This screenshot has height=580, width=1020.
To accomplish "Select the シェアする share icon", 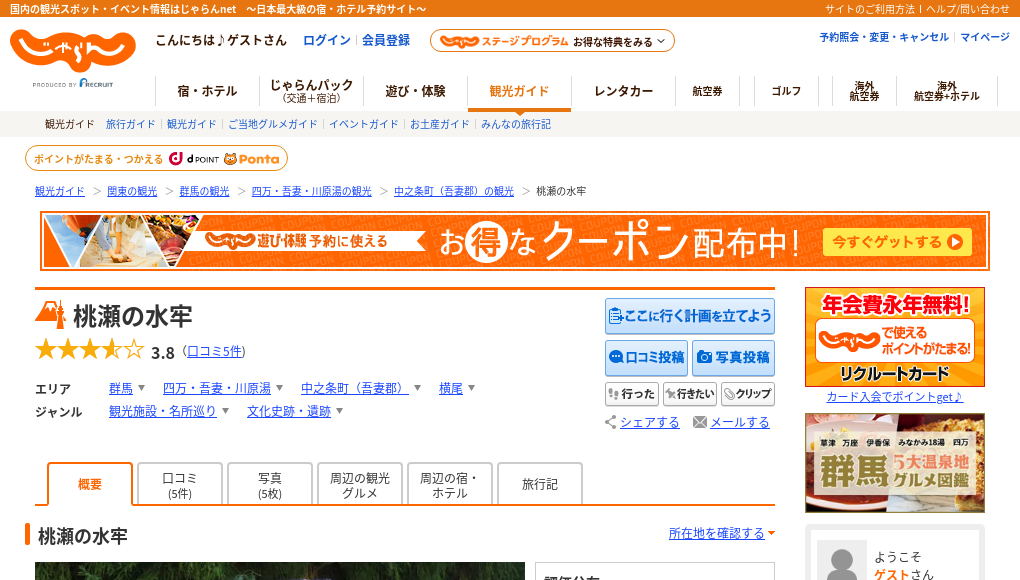I will click(x=611, y=422).
